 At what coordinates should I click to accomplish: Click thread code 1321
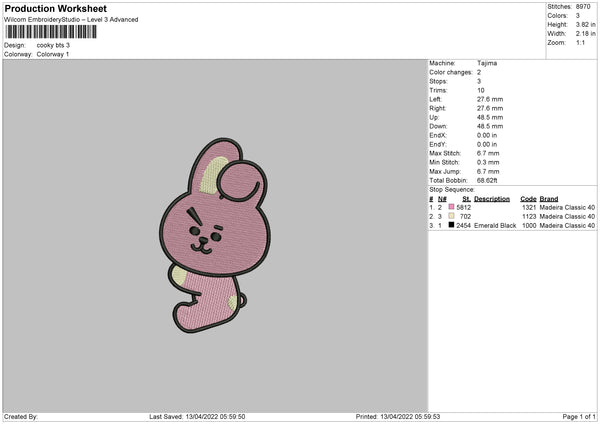click(529, 207)
